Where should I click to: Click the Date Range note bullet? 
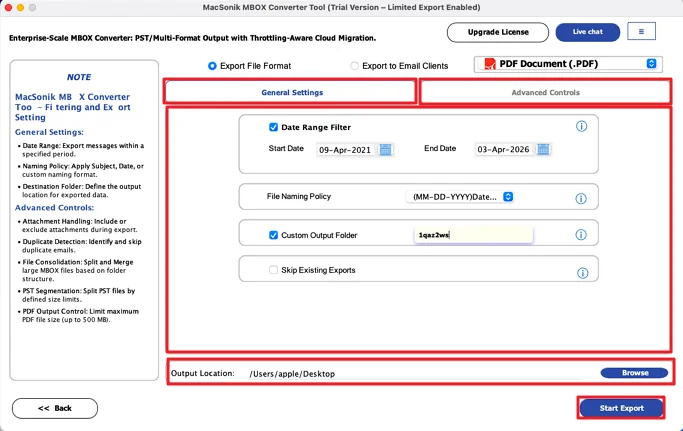click(x=83, y=149)
